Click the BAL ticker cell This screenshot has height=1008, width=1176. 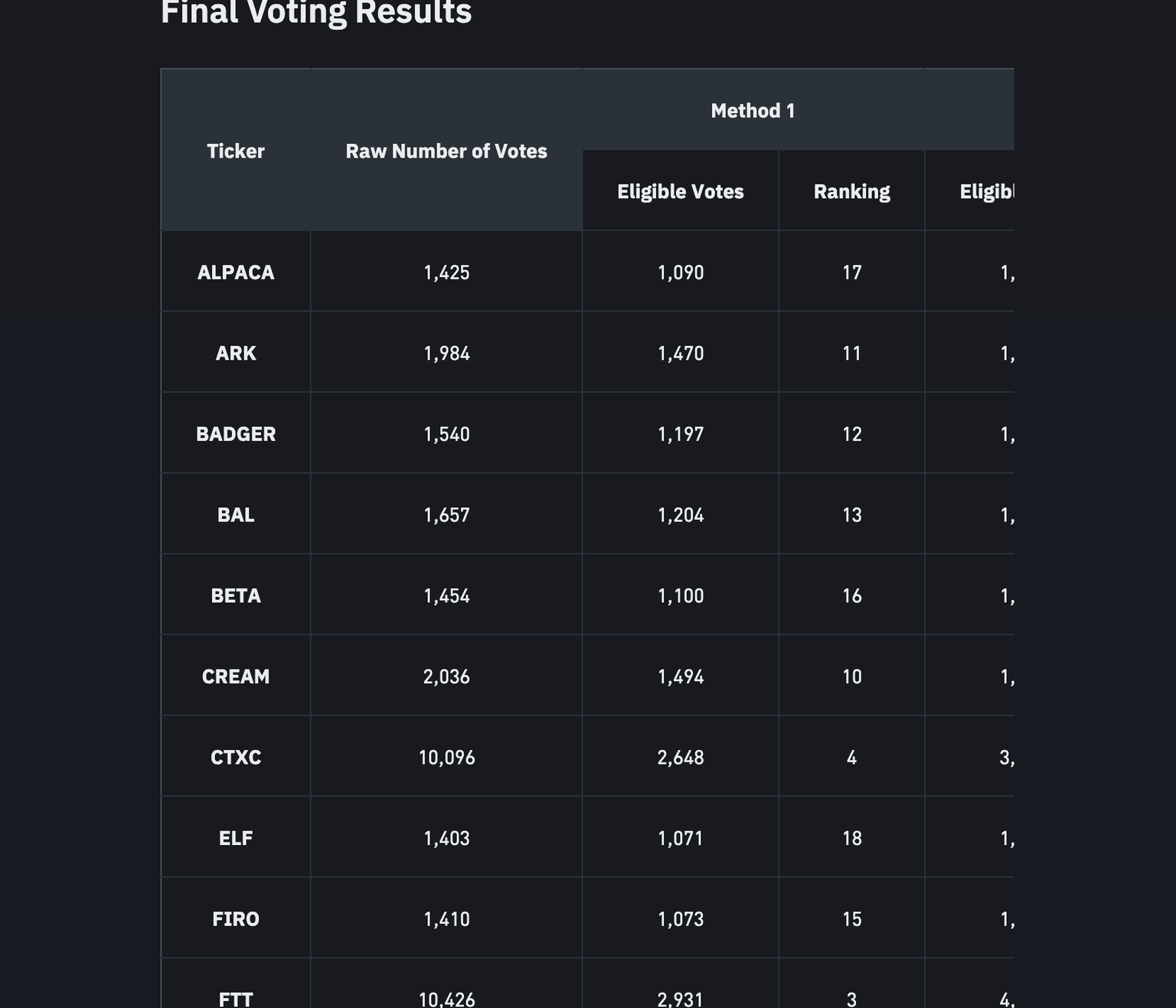[x=236, y=514]
